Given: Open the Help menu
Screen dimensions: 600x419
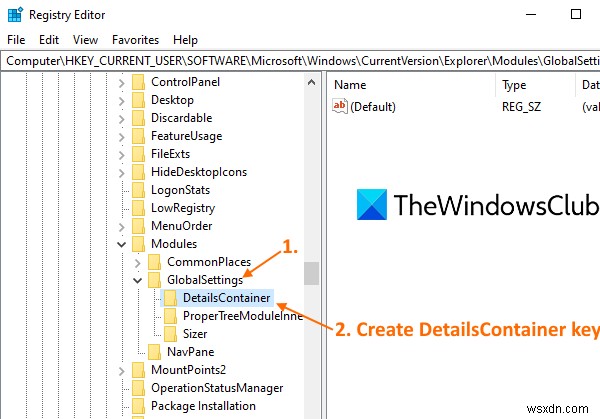Looking at the screenshot, I should tap(185, 40).
